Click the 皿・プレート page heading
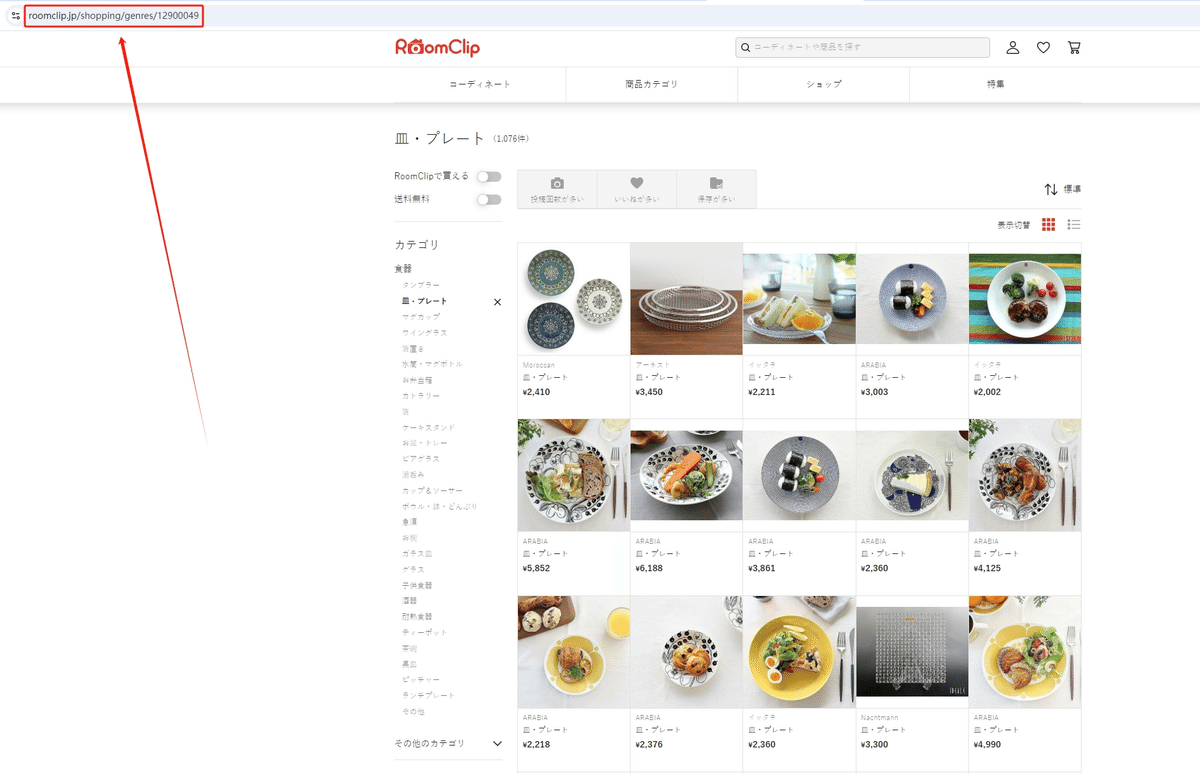This screenshot has width=1200, height=774. [x=440, y=138]
